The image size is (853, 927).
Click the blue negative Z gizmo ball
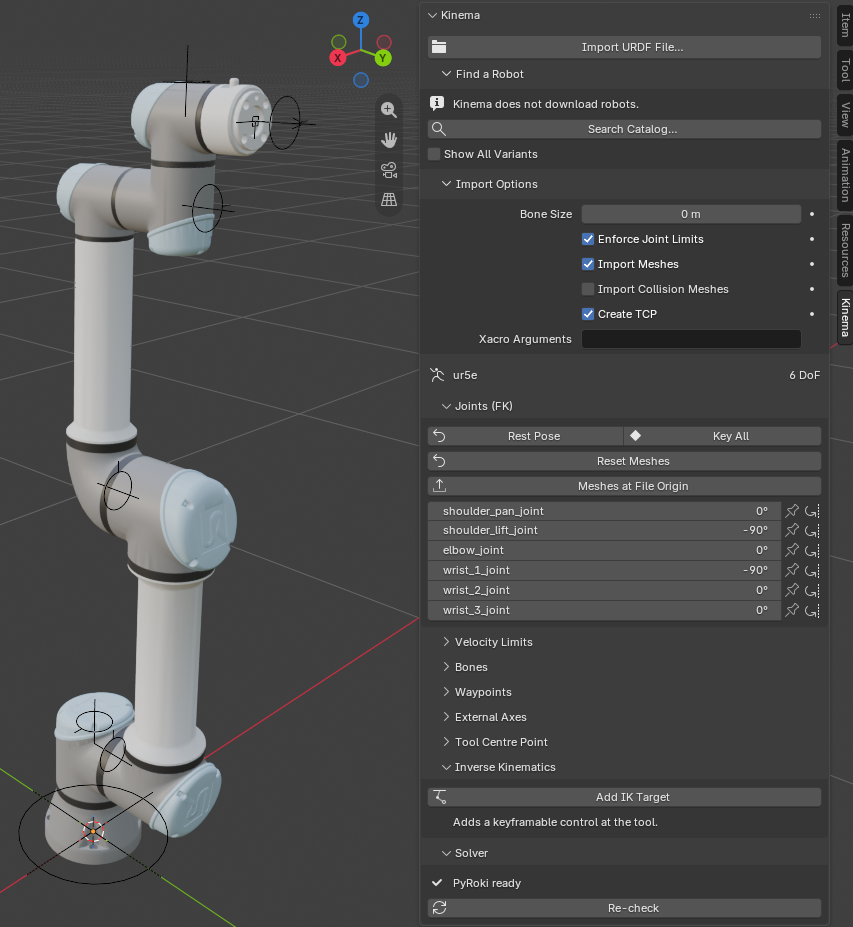361,80
